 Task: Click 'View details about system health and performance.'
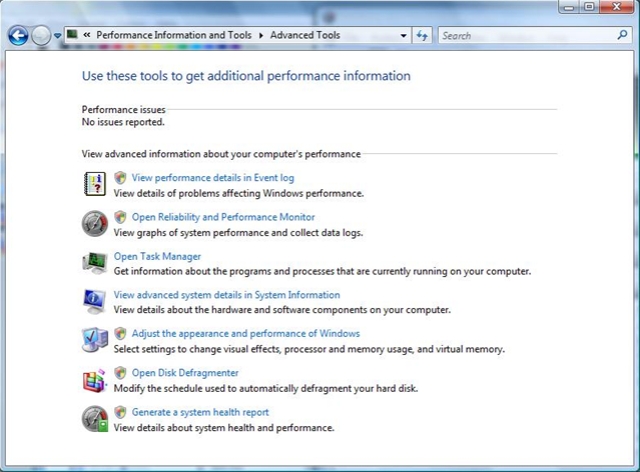pos(224,427)
